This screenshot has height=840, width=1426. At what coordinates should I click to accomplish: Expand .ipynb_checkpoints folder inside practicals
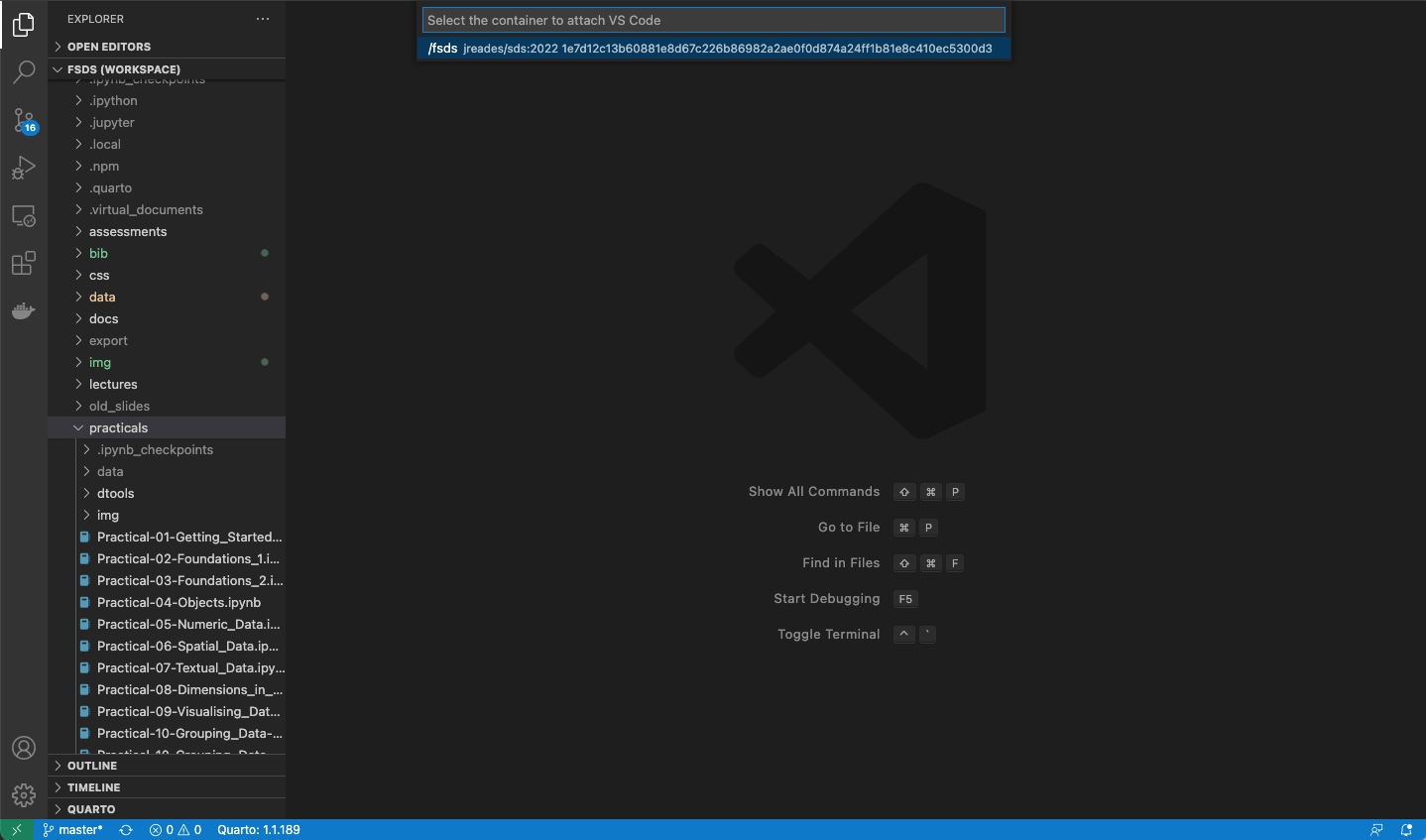(167, 450)
